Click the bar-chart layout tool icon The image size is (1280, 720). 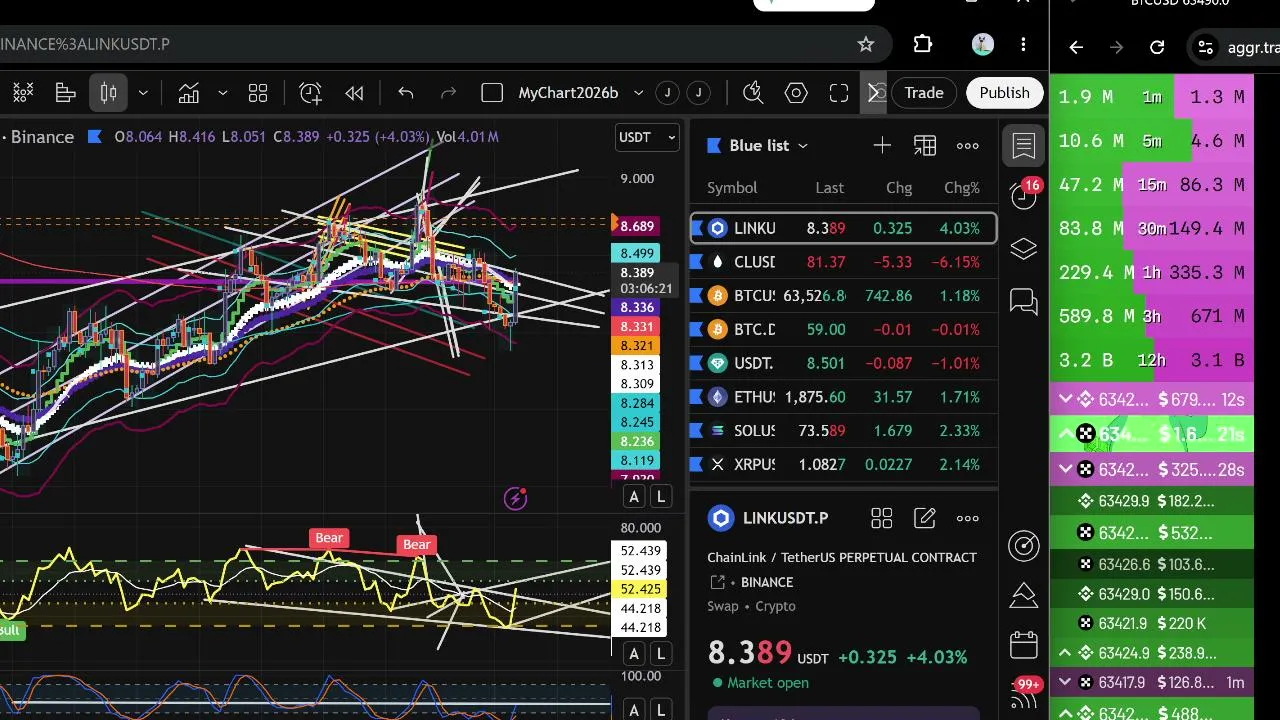[66, 93]
